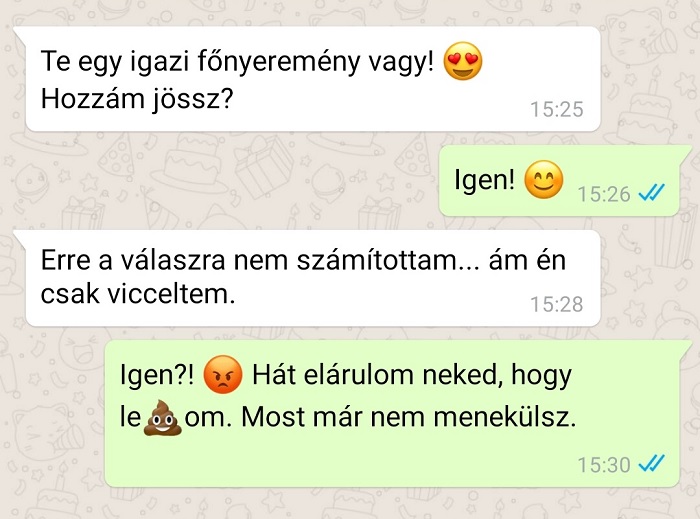The image size is (700, 519).
Task: Click the smiling blush emoji after Igen!
Action: click(543, 179)
